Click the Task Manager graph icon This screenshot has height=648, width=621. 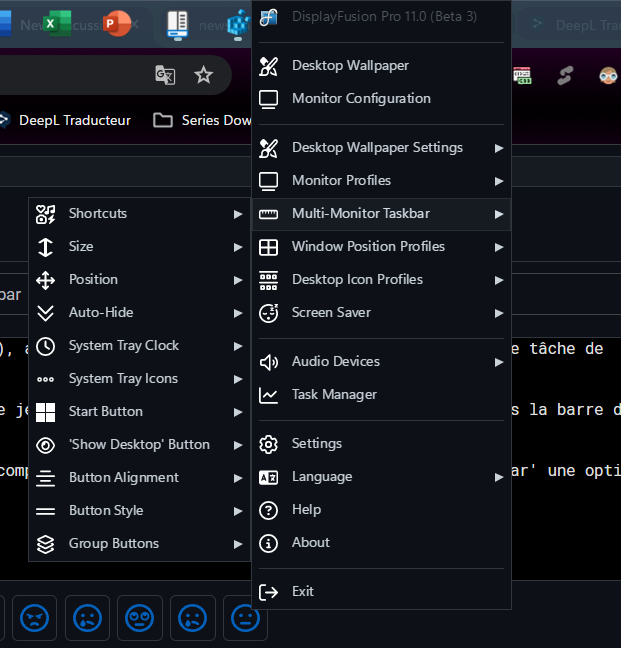pyautogui.click(x=268, y=395)
